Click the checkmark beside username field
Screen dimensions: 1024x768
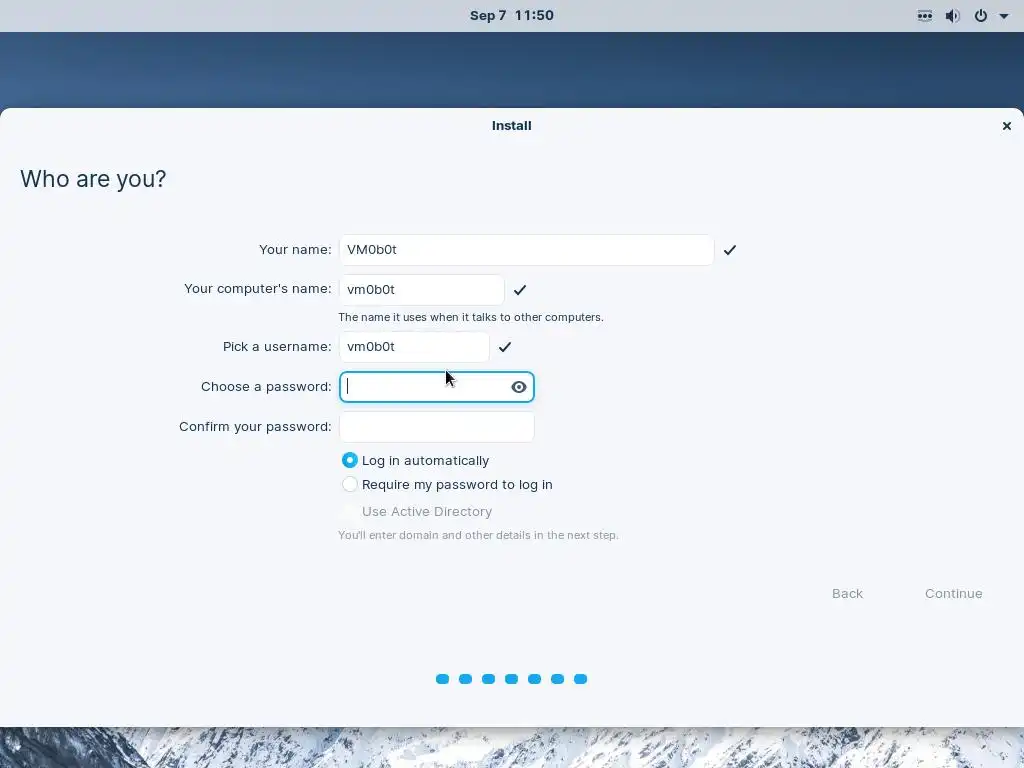coord(505,347)
